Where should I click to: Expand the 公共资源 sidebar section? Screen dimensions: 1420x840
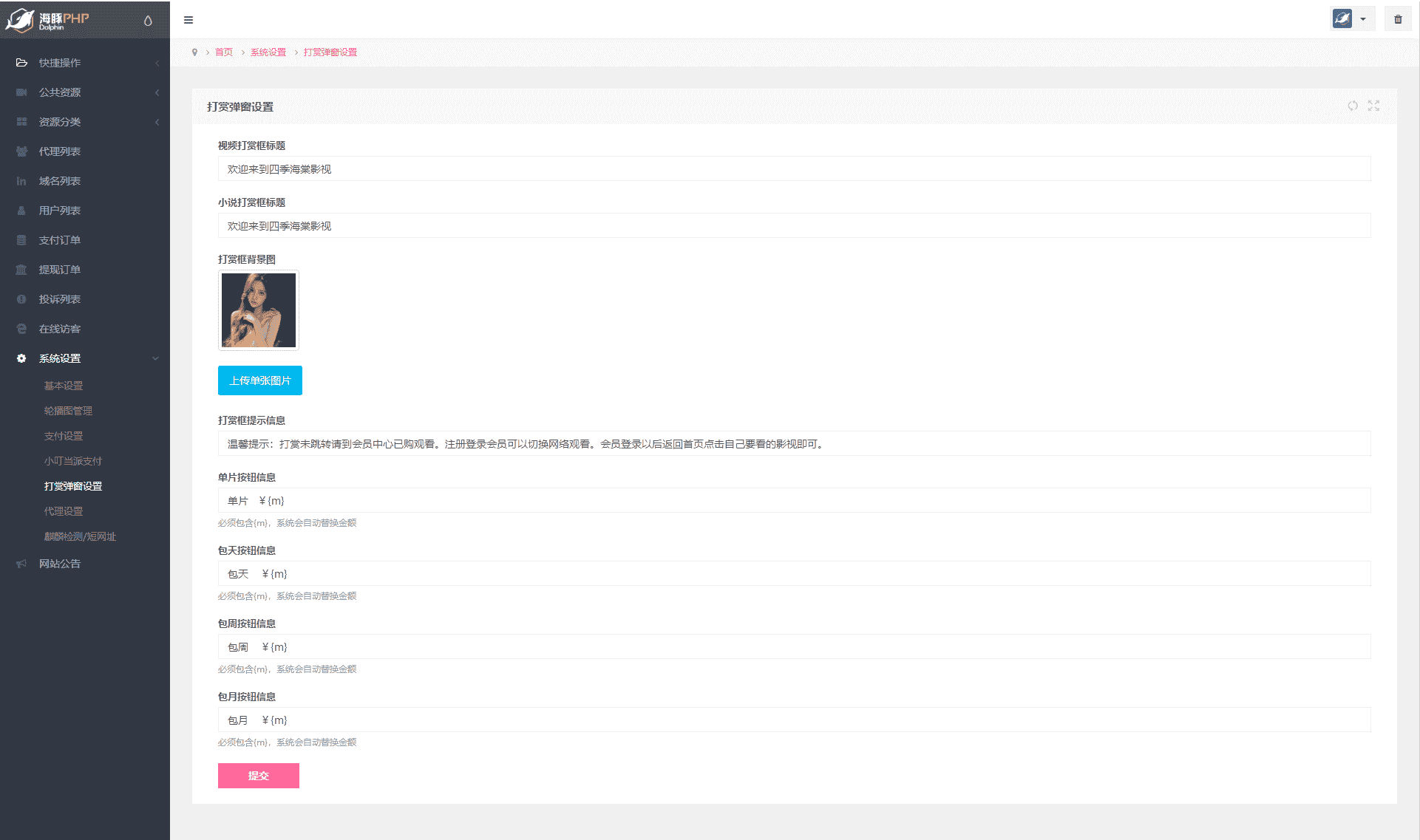click(x=60, y=92)
